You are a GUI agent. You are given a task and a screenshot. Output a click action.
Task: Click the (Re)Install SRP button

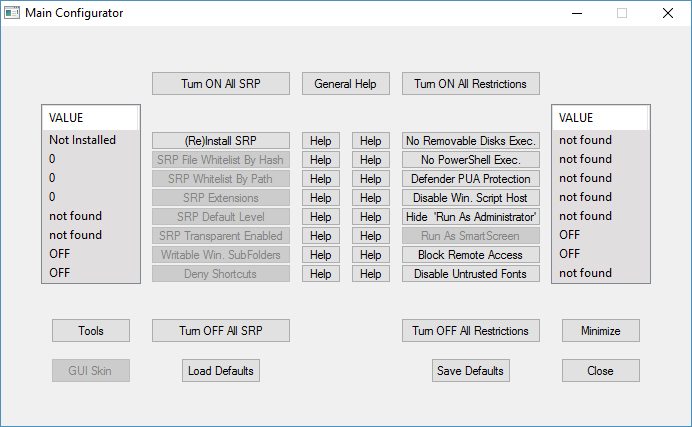(x=221, y=141)
